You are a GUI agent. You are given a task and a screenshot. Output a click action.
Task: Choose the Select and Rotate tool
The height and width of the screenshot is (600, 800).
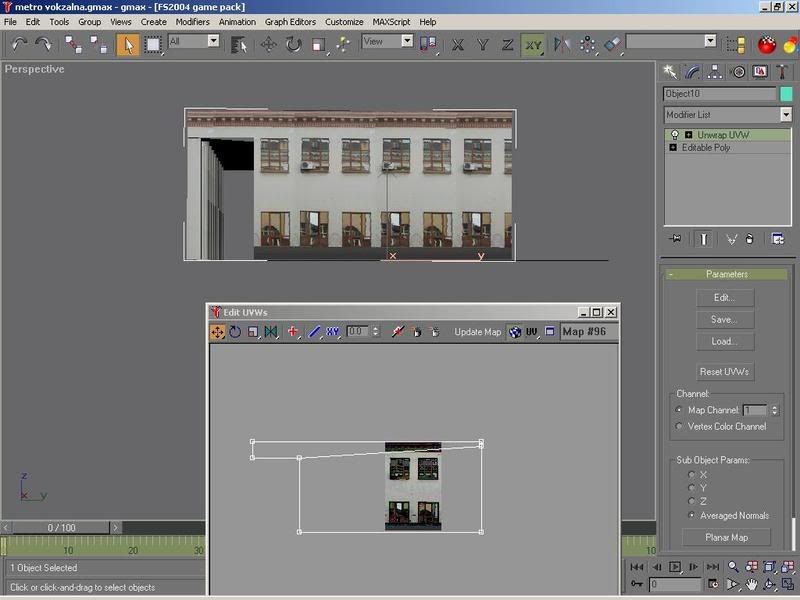[x=293, y=44]
